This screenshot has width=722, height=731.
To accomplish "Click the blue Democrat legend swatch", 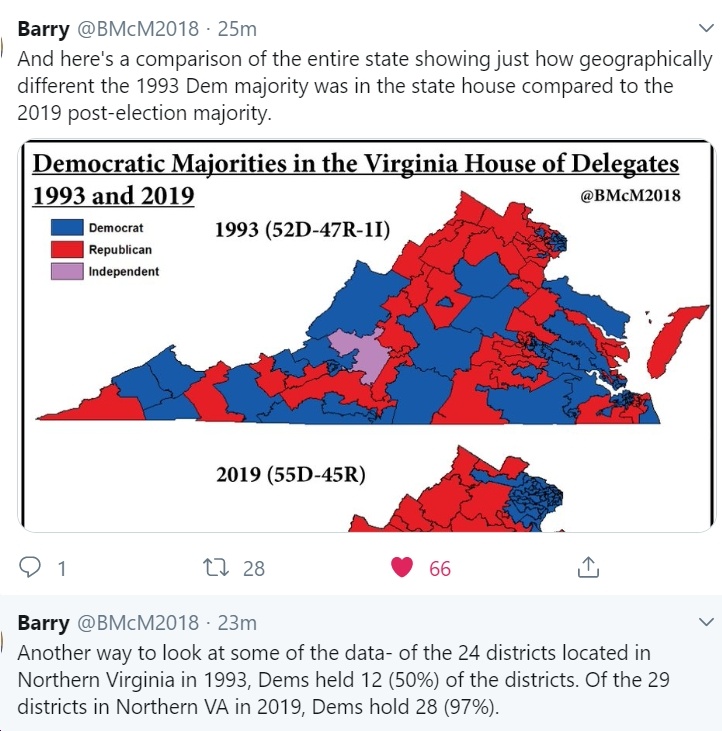I will pos(67,228).
